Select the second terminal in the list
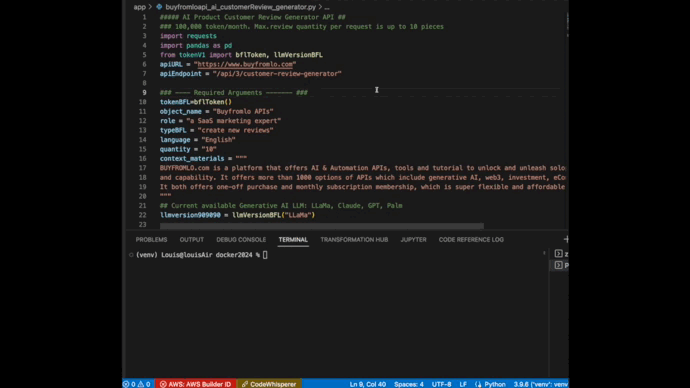This screenshot has width=690, height=388. 561,265
